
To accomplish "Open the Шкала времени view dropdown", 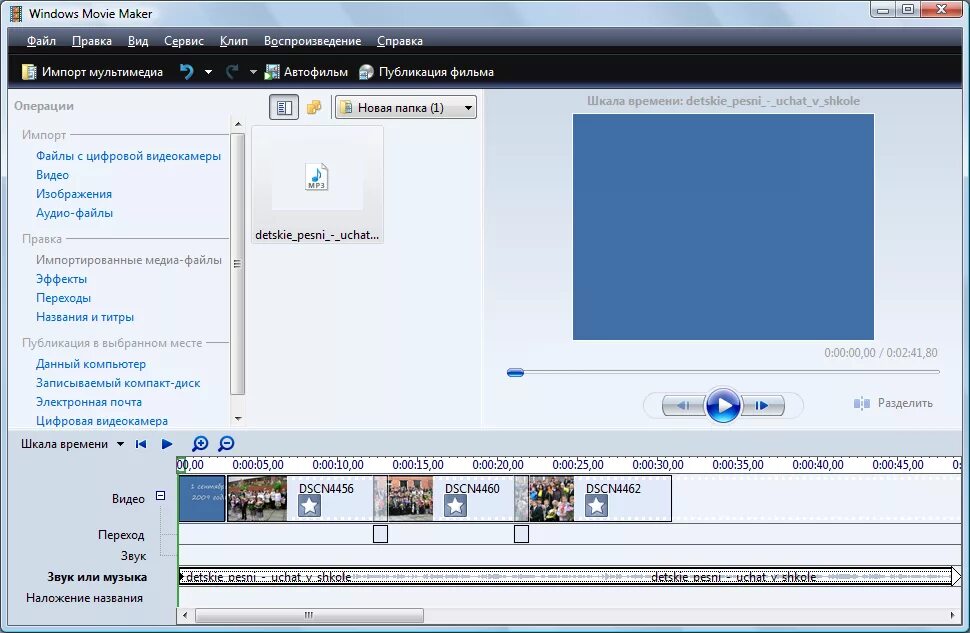I will 72,444.
